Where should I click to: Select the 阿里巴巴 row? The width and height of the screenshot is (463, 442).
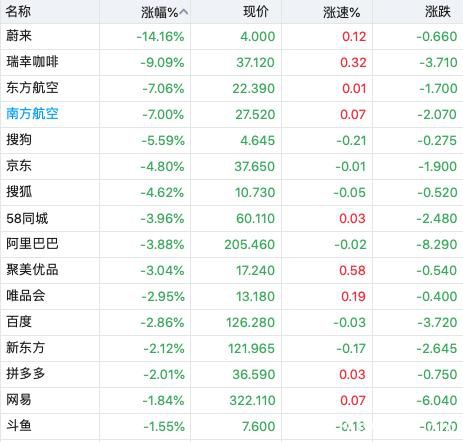point(231,244)
